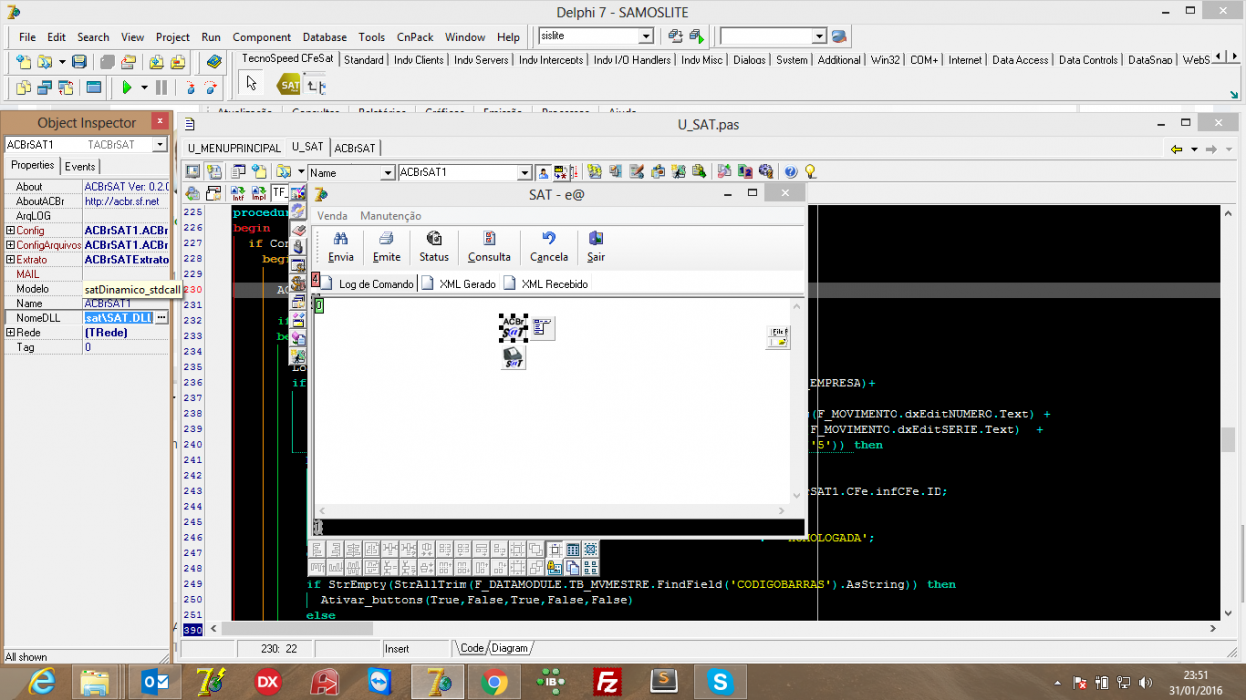The image size is (1246, 700).
Task: Open the File menu
Action: (x=27, y=37)
